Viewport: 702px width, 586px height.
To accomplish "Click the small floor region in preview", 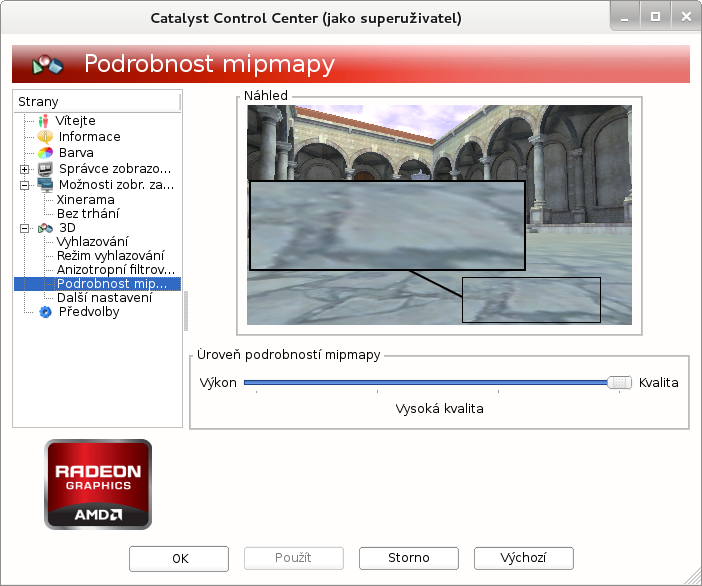I will 531,300.
